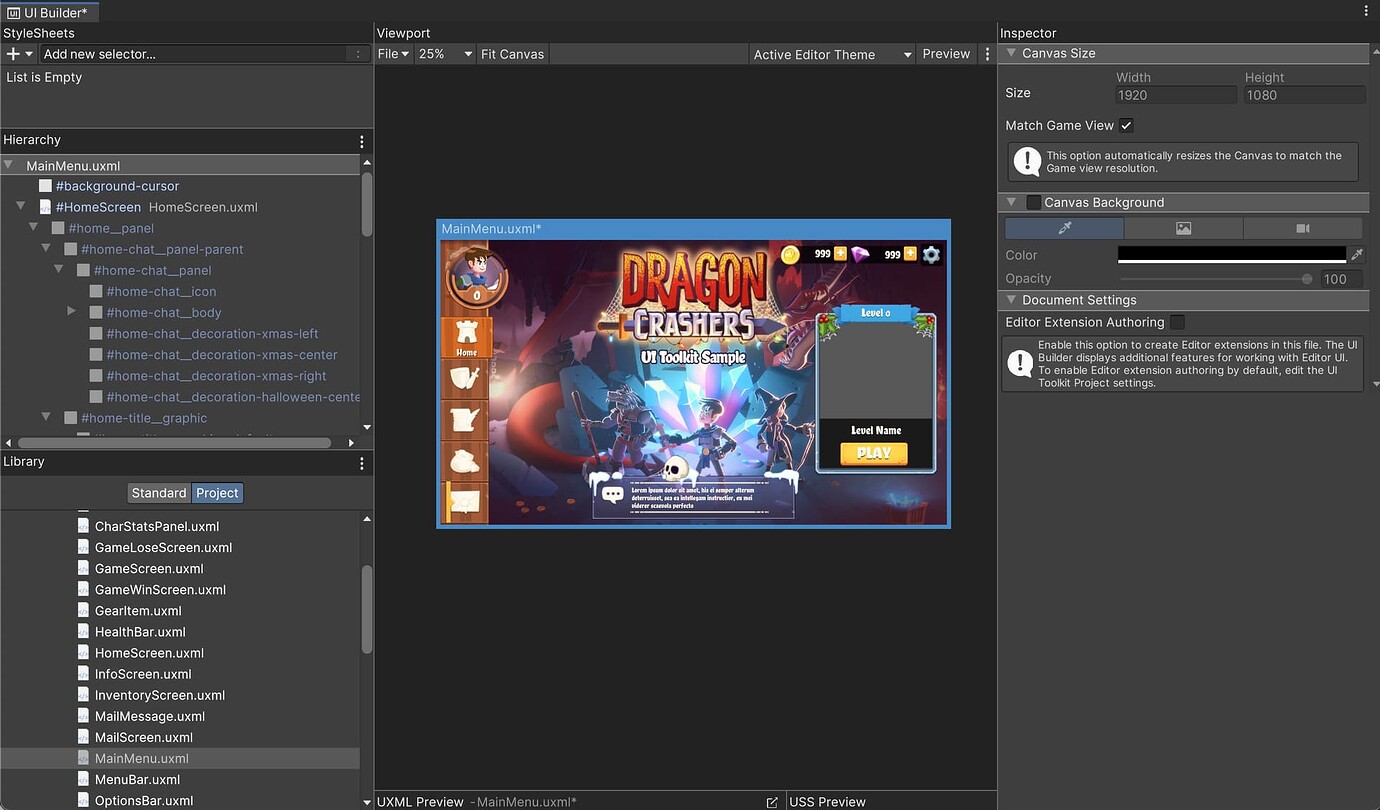Click the plus icon to add a new selector
Viewport: 1380px width, 810px height.
click(10, 53)
